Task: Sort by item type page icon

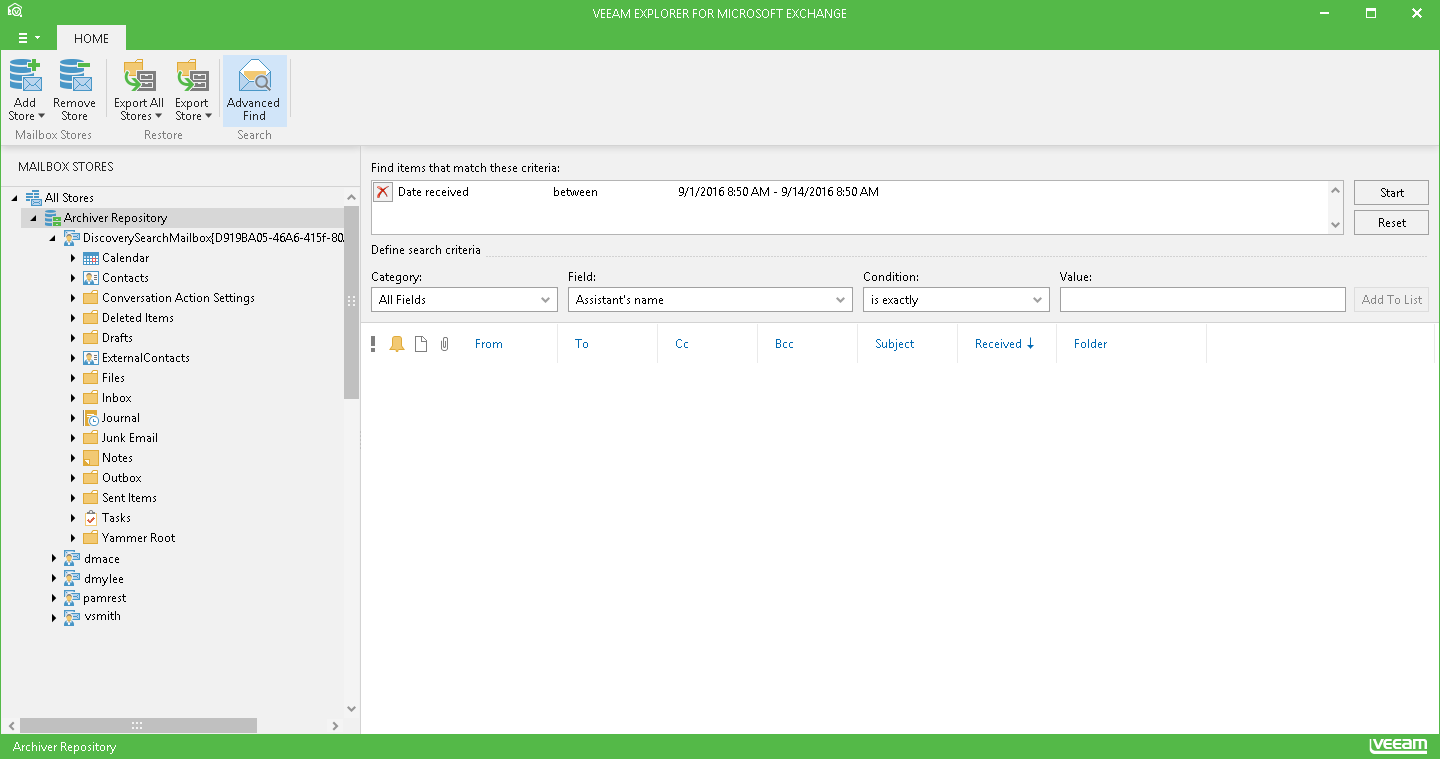Action: pyautogui.click(x=421, y=344)
